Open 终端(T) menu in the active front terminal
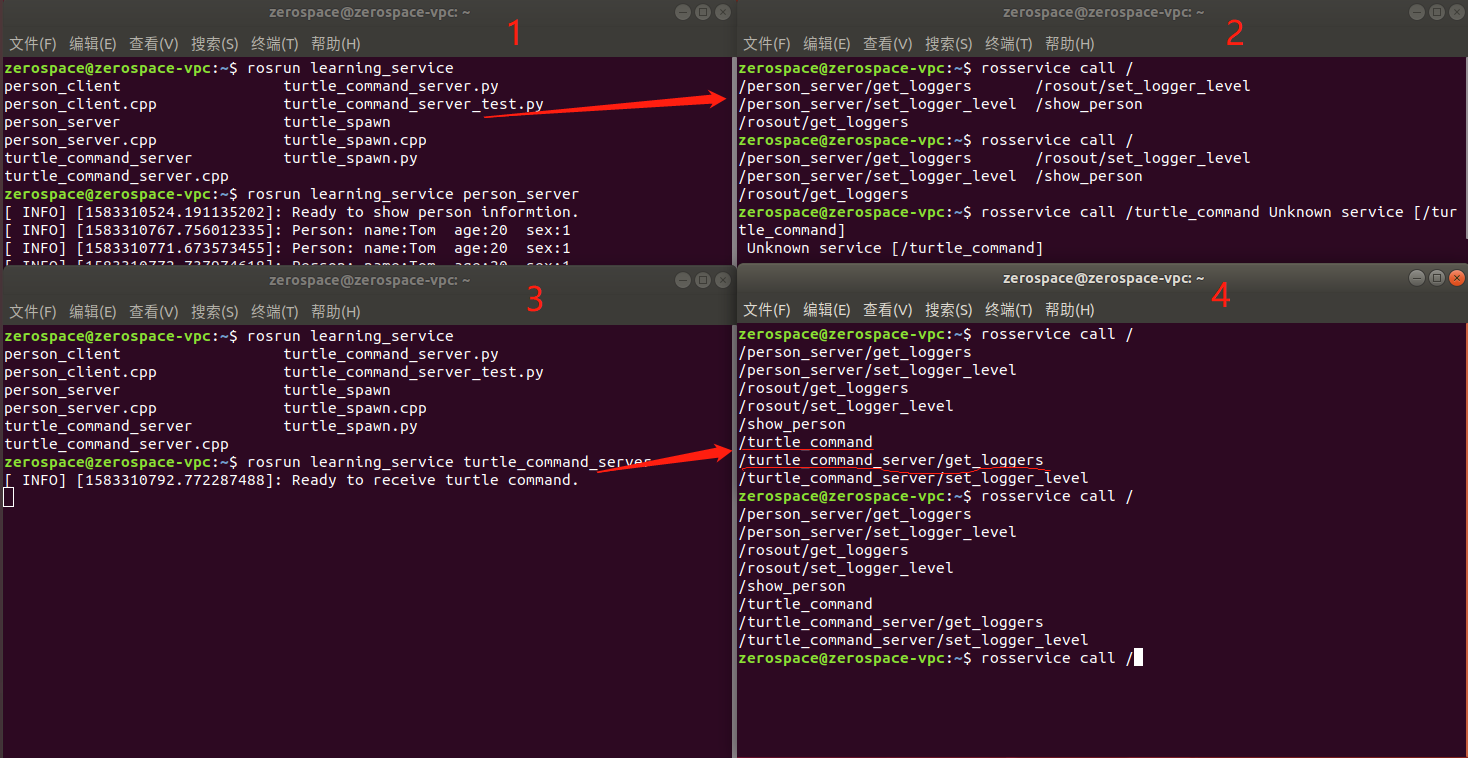The image size is (1468, 758). 1009,310
